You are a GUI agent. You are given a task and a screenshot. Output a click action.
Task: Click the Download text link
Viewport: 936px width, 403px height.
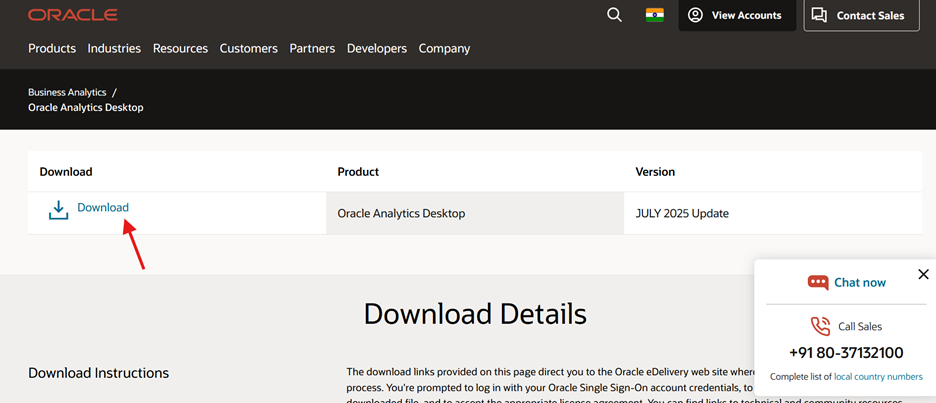tap(103, 207)
